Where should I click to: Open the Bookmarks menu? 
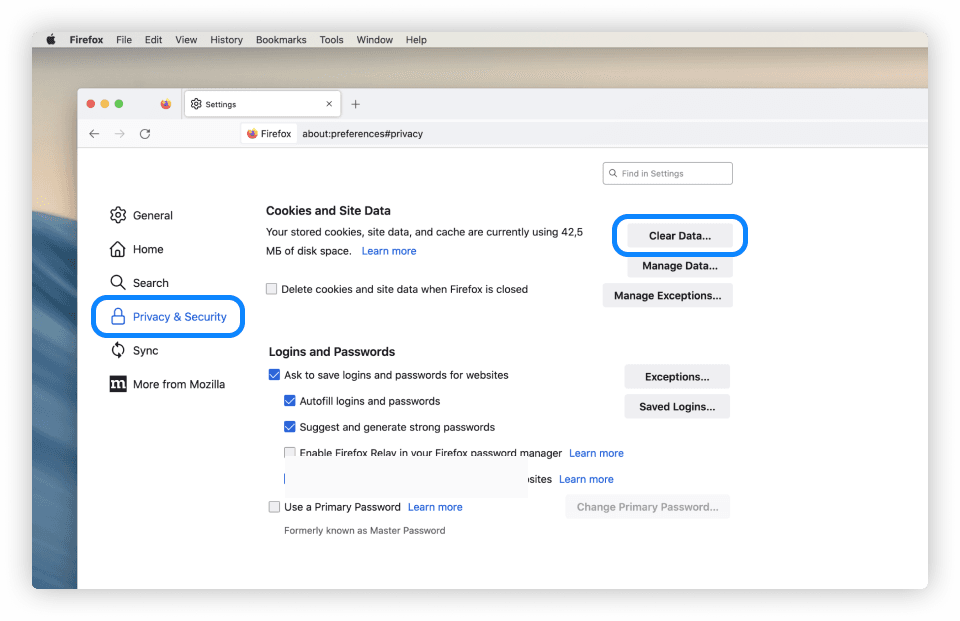tap(281, 40)
